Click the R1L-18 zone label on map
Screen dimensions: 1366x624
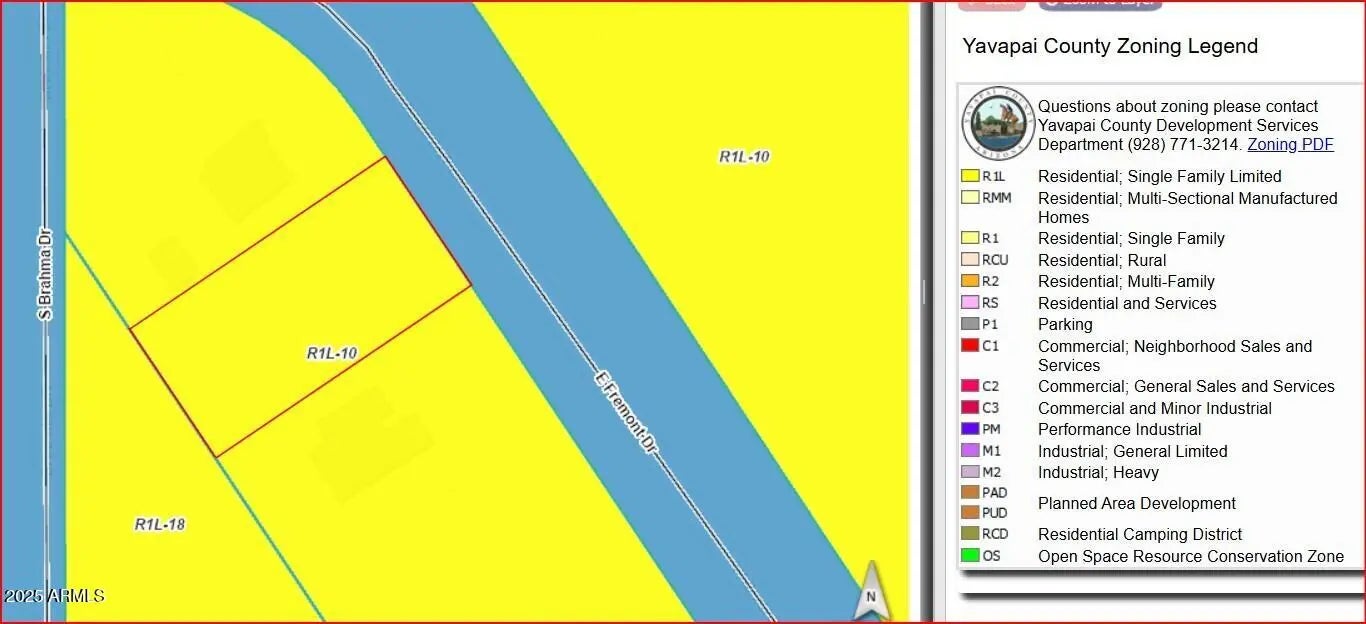point(160,524)
